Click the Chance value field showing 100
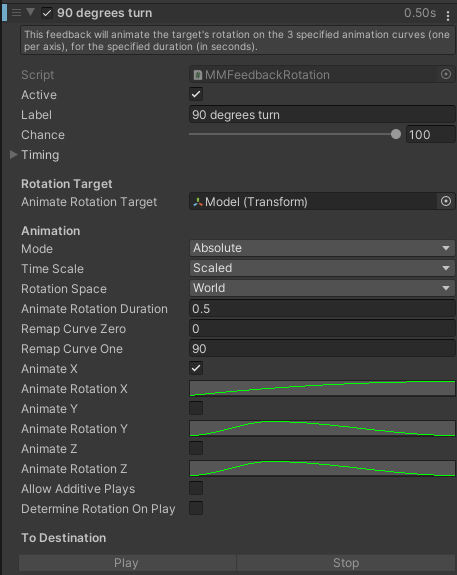The image size is (457, 575). [430, 135]
